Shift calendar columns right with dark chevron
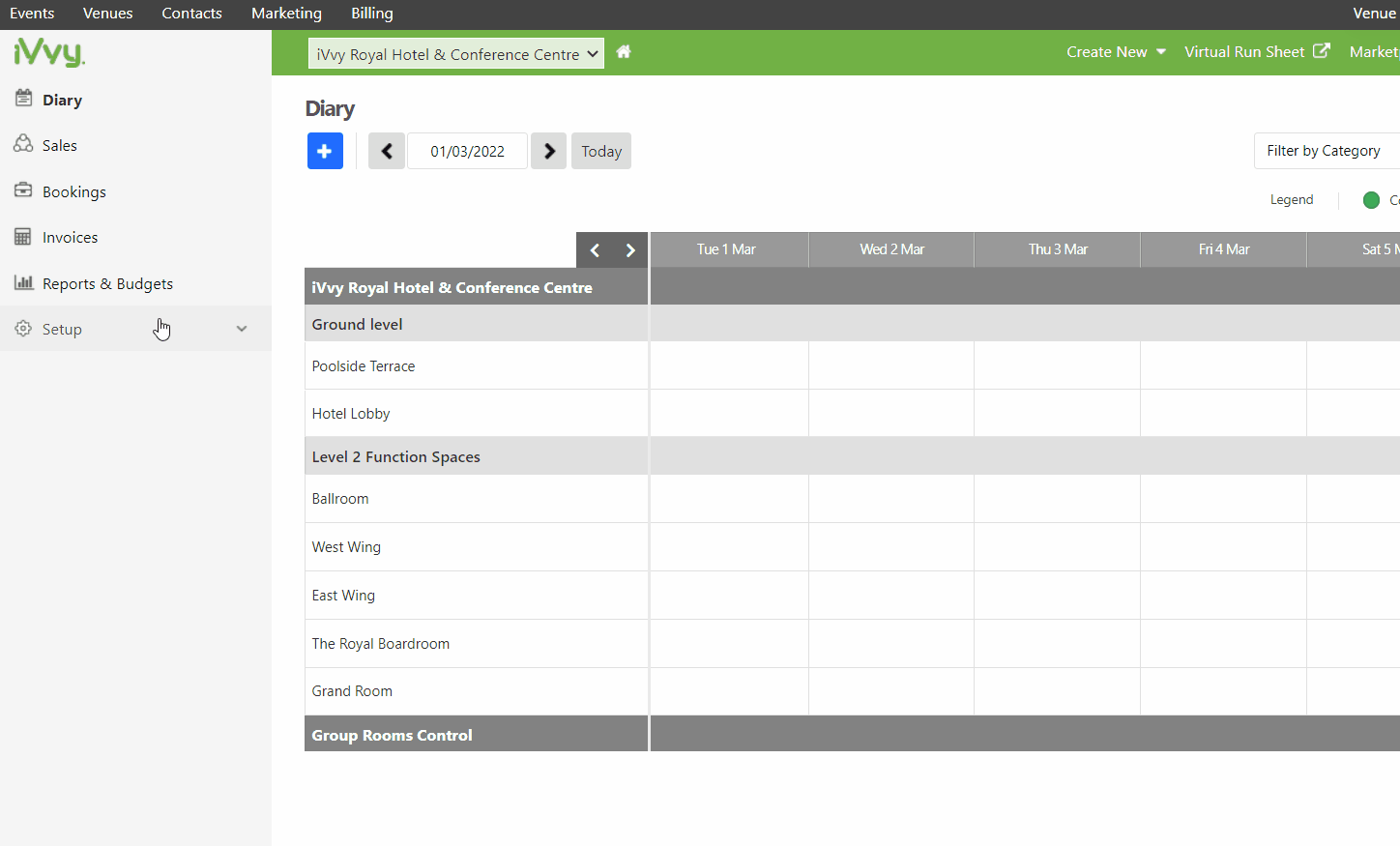 tap(630, 250)
